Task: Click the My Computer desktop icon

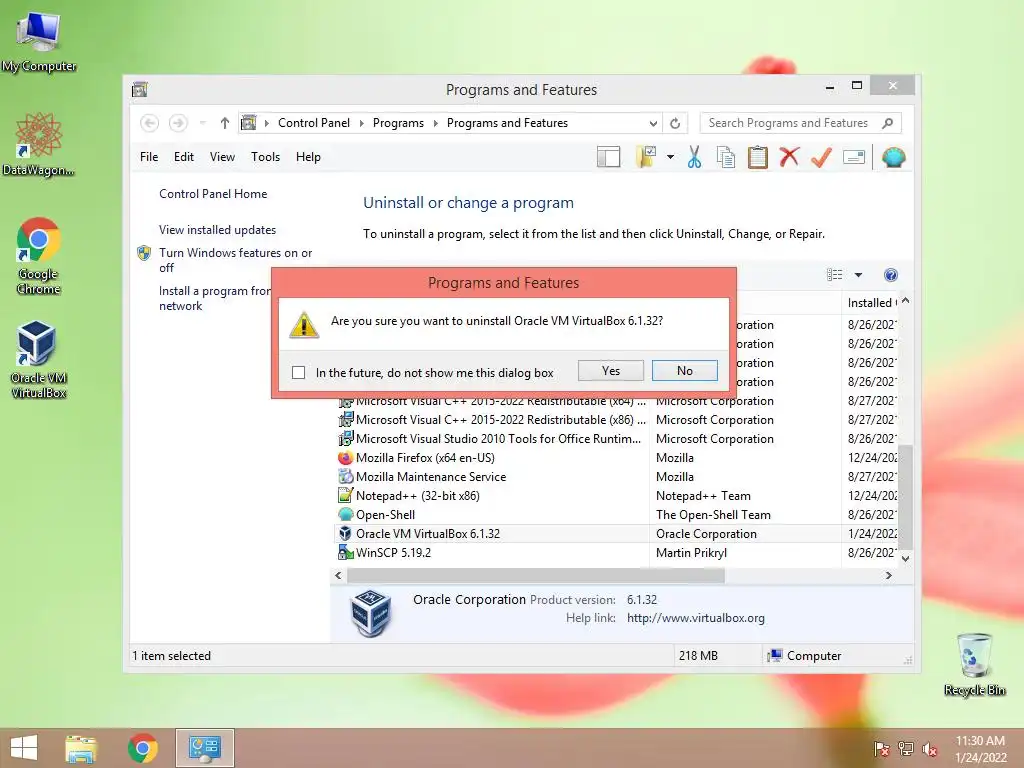Action: 39,42
